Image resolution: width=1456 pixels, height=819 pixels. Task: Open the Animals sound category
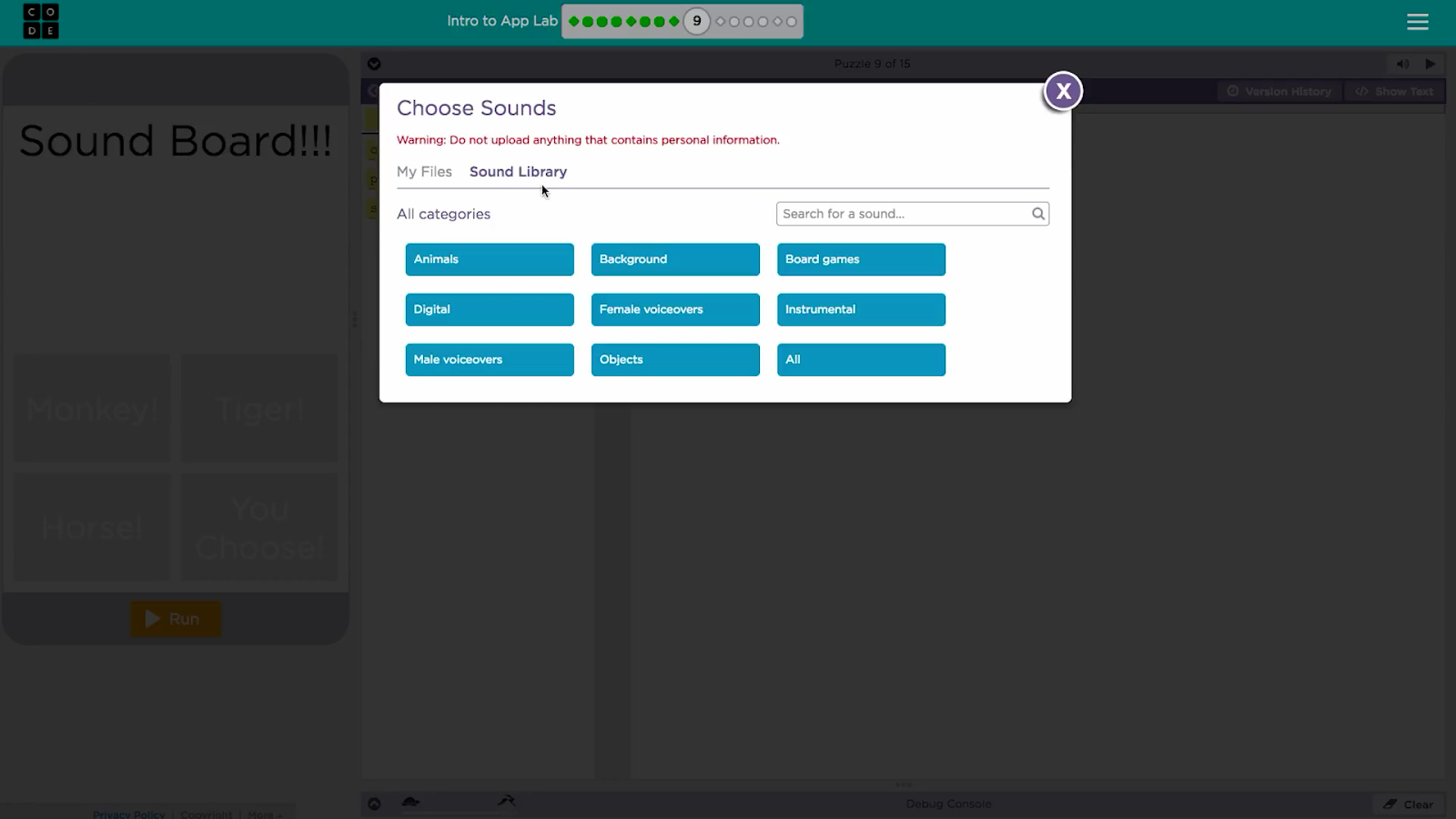click(490, 259)
